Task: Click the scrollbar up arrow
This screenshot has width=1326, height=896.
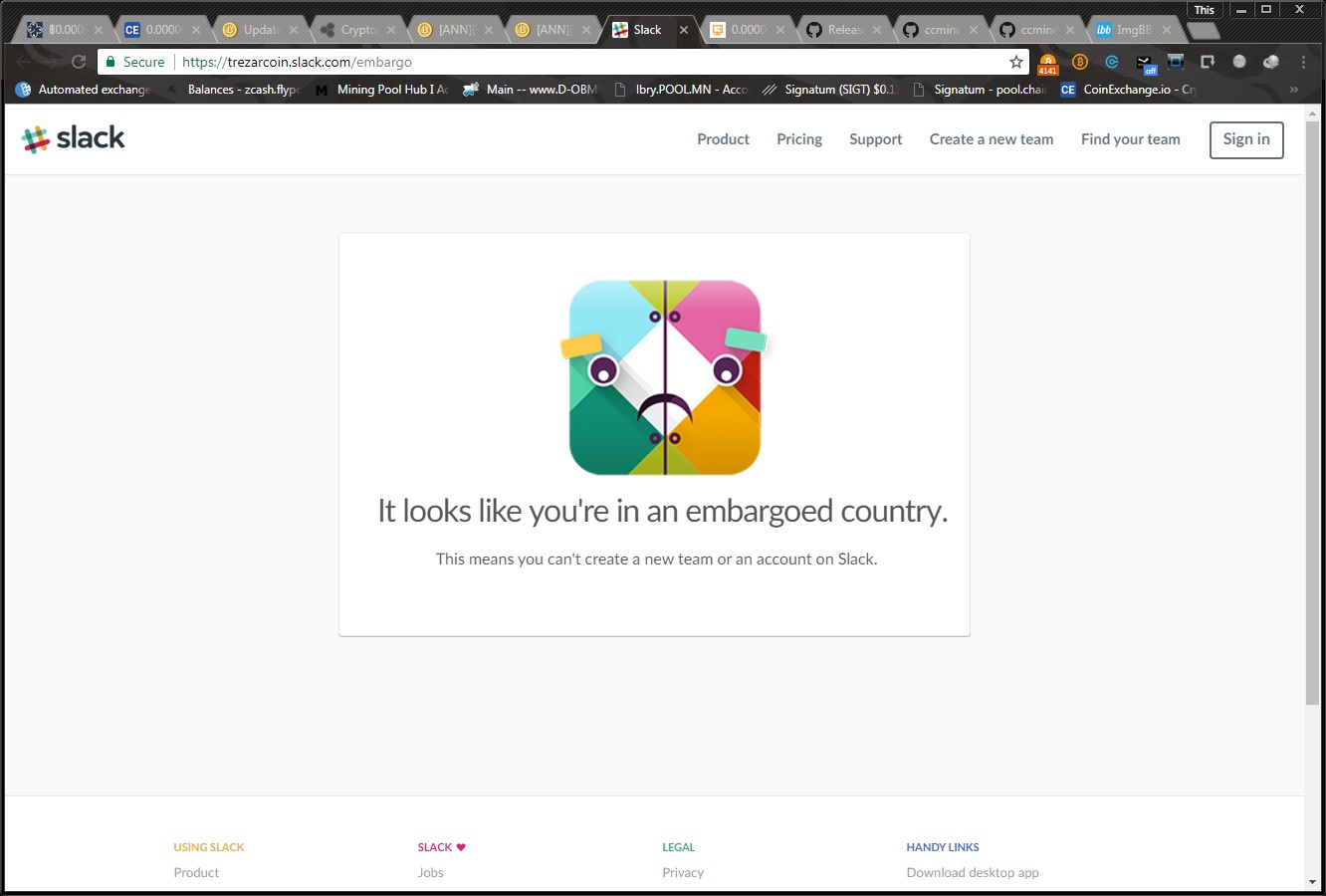Action: coord(1312,112)
